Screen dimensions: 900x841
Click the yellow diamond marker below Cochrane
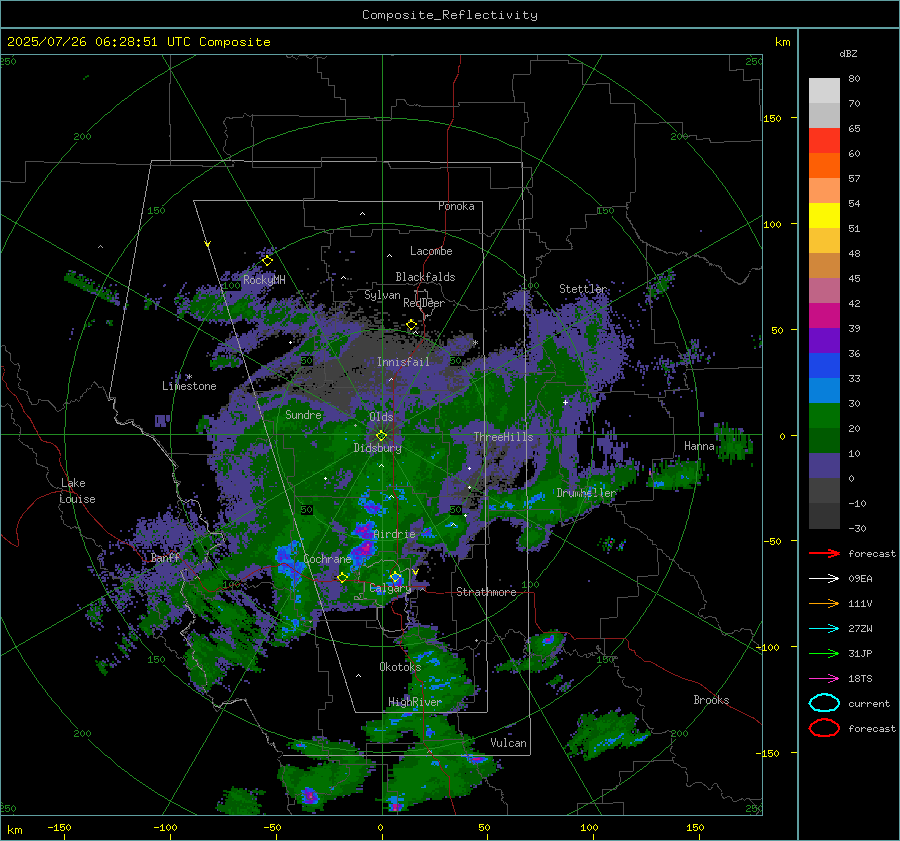point(343,577)
